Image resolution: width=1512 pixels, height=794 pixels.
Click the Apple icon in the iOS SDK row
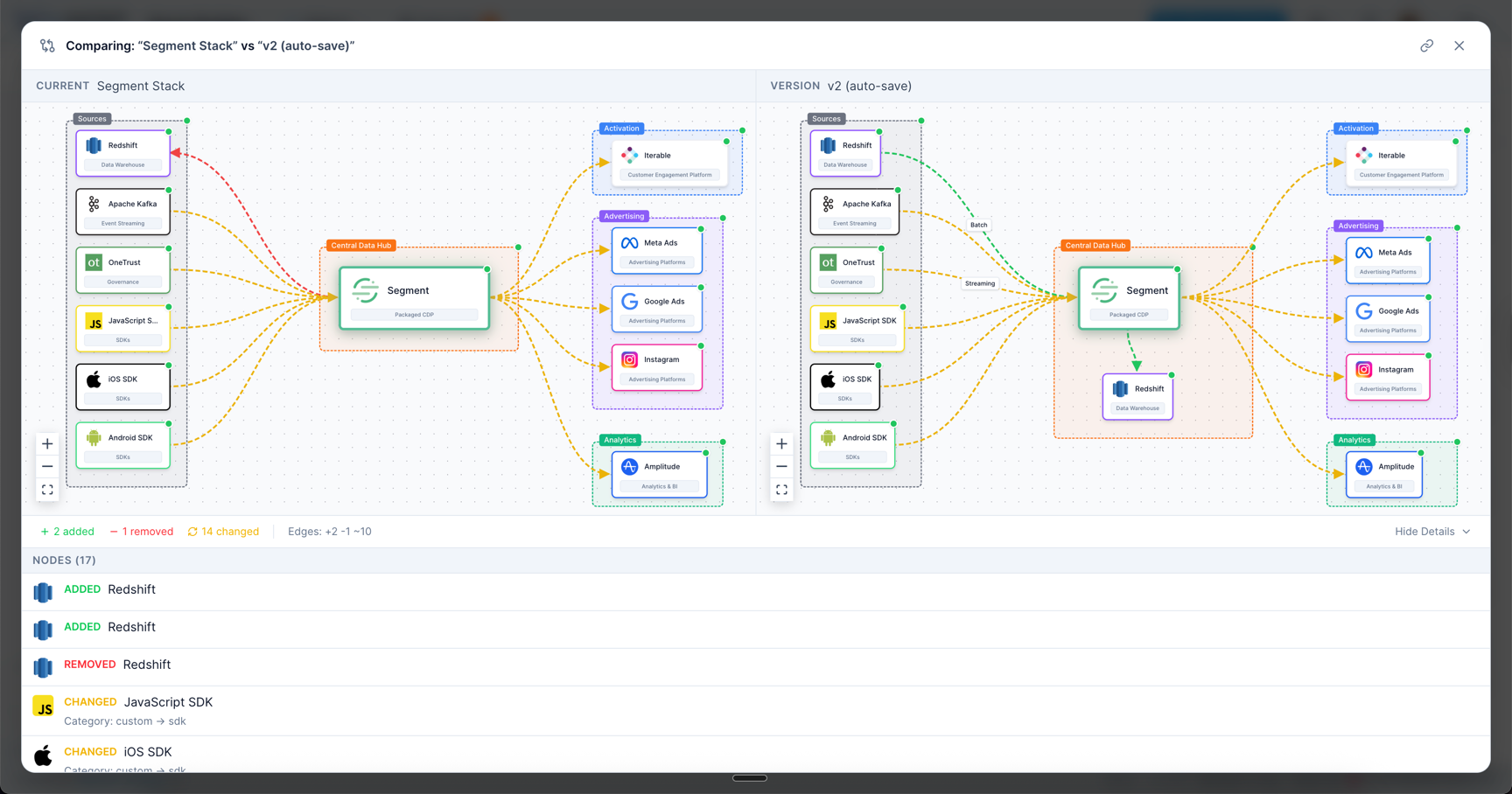(43, 756)
